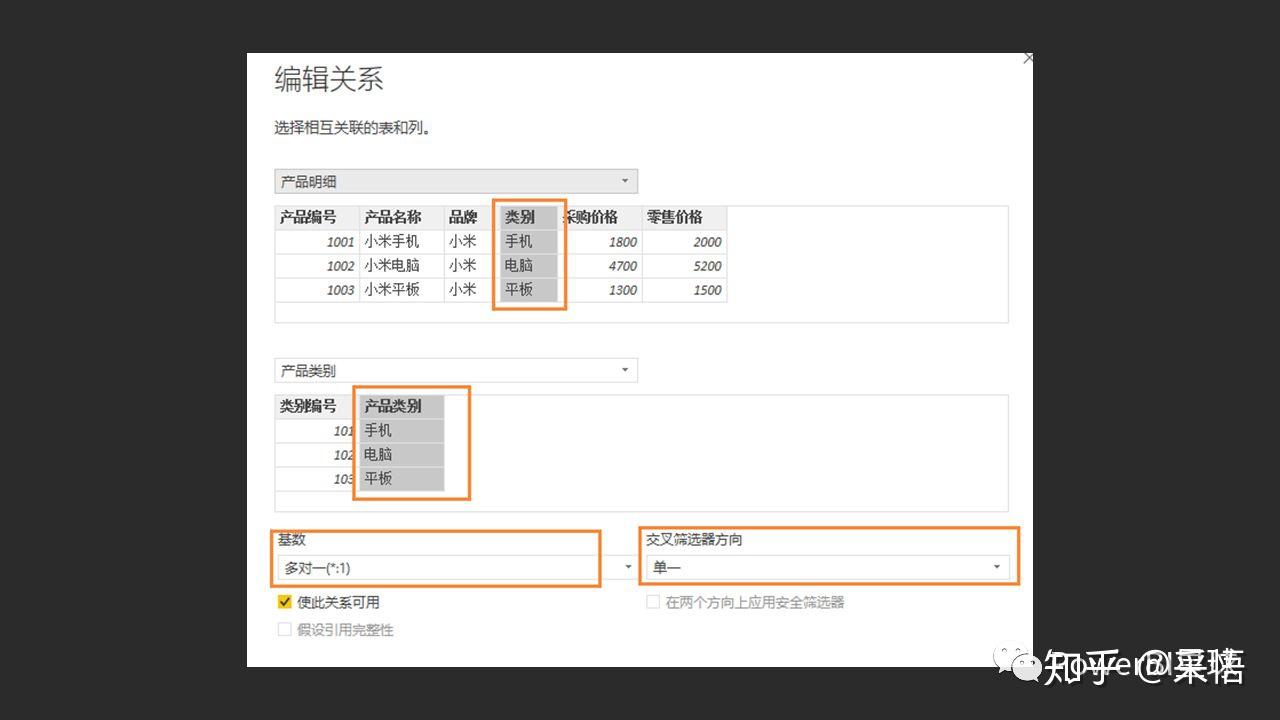Screen dimensions: 1280x720
Task: Click the 小米 brand cell in row 1001
Action: click(472, 242)
